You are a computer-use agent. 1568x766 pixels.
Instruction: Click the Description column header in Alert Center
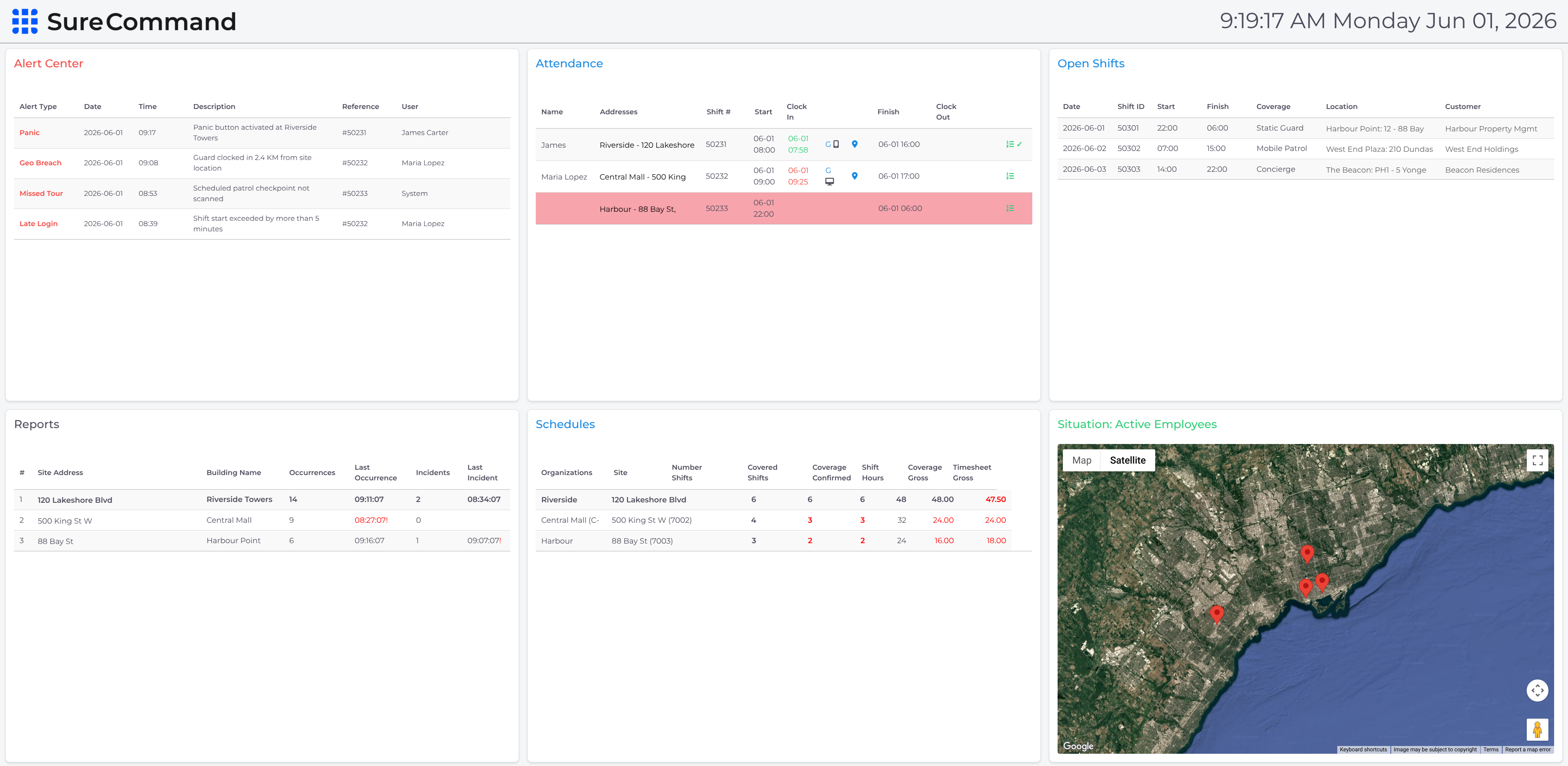pyautogui.click(x=214, y=107)
